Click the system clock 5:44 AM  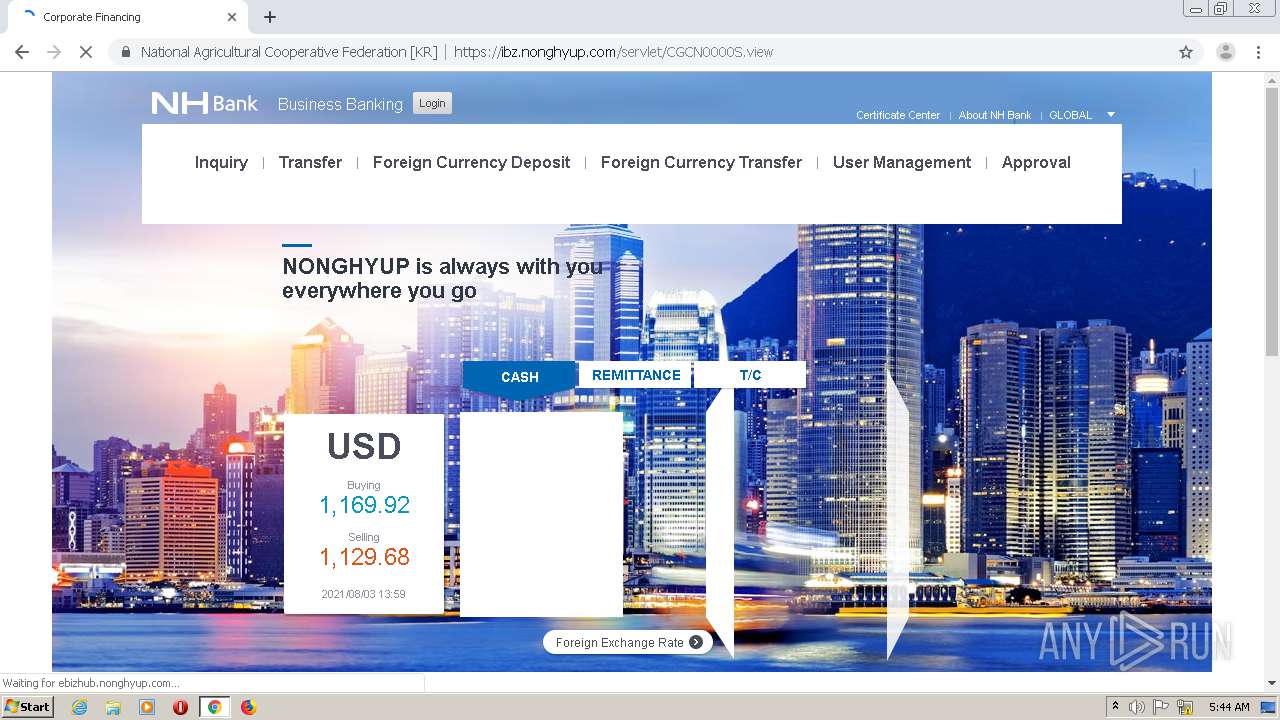tap(1229, 707)
